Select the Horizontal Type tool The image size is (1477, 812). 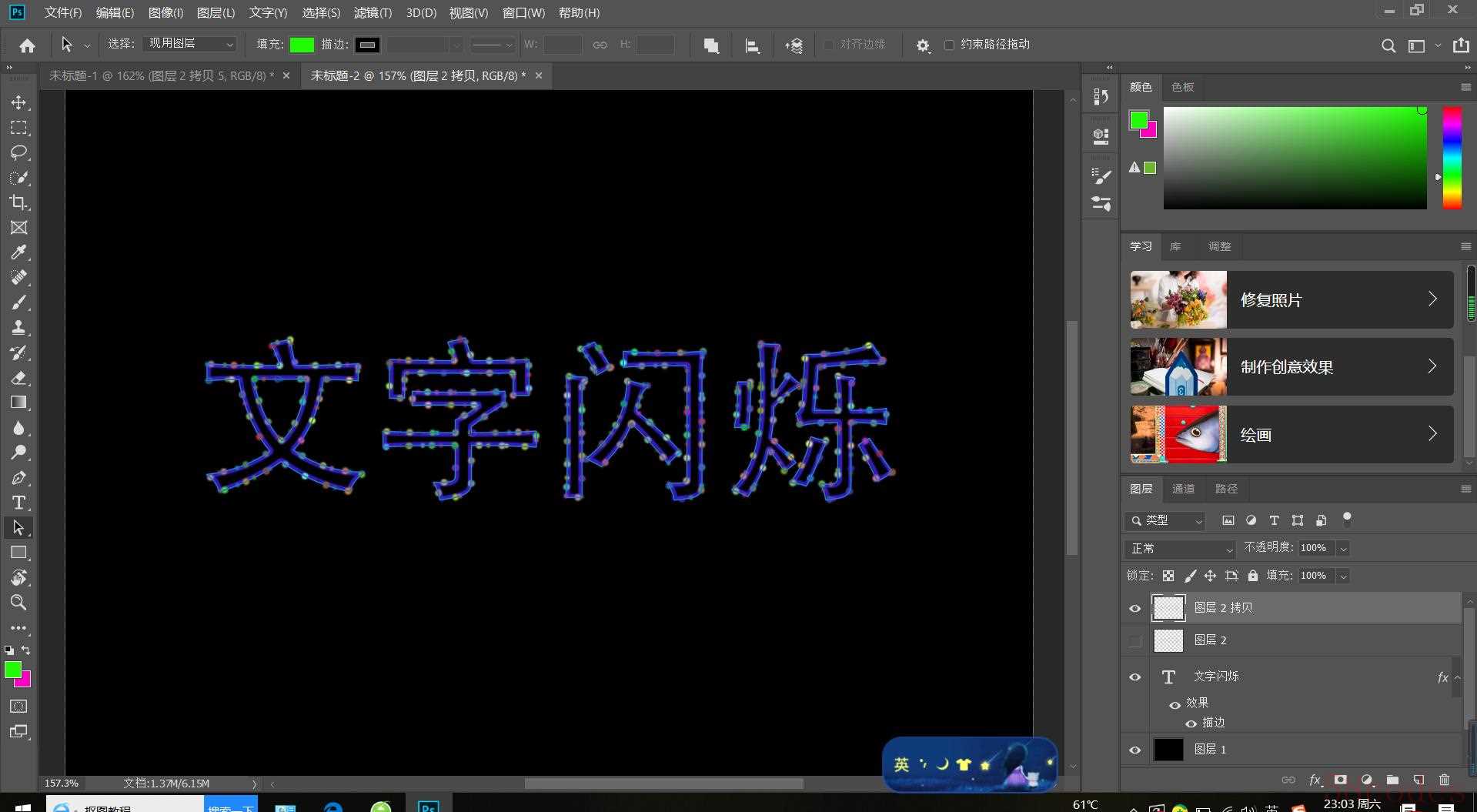click(18, 503)
